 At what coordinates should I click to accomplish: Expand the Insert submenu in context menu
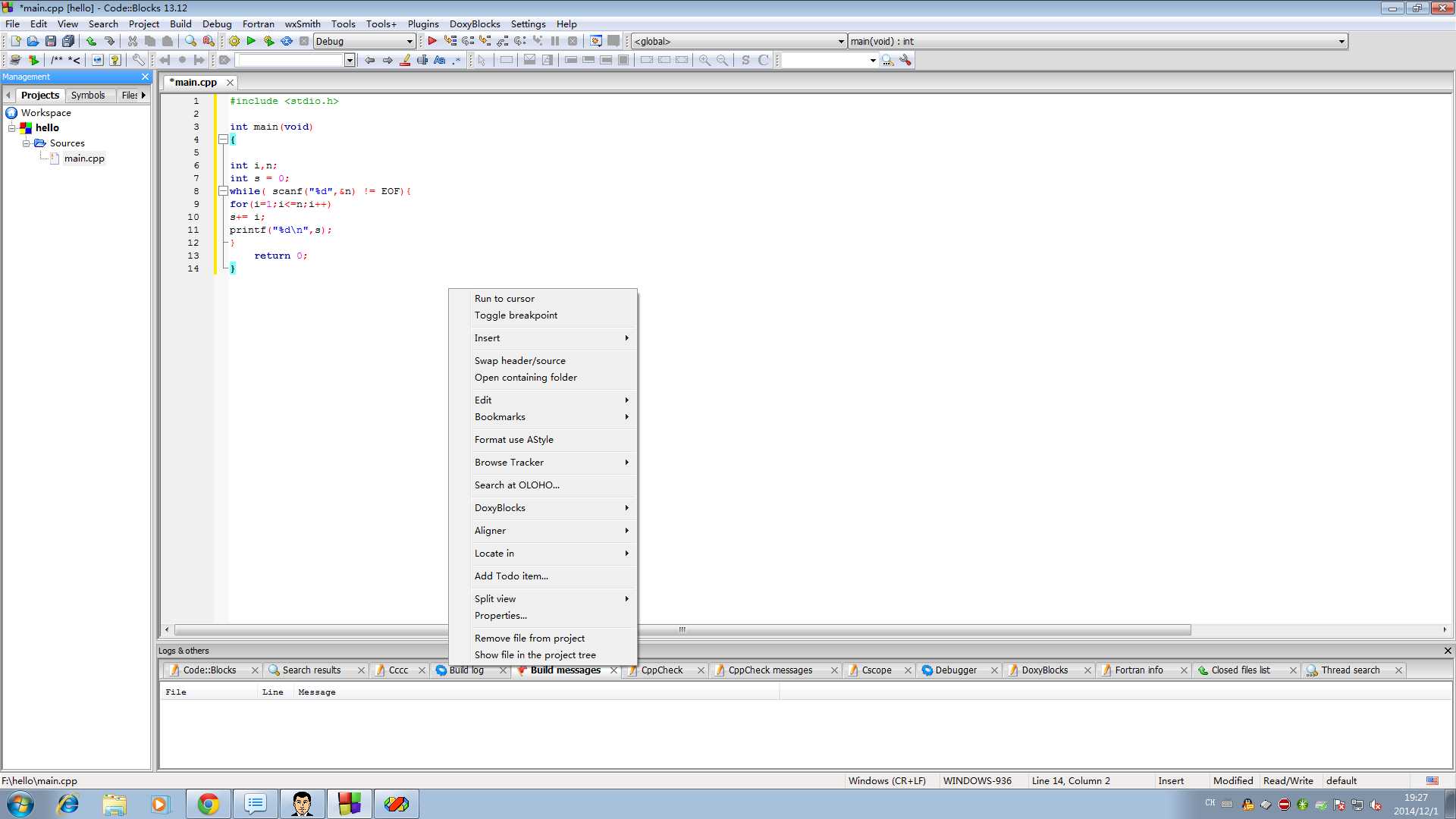point(543,338)
